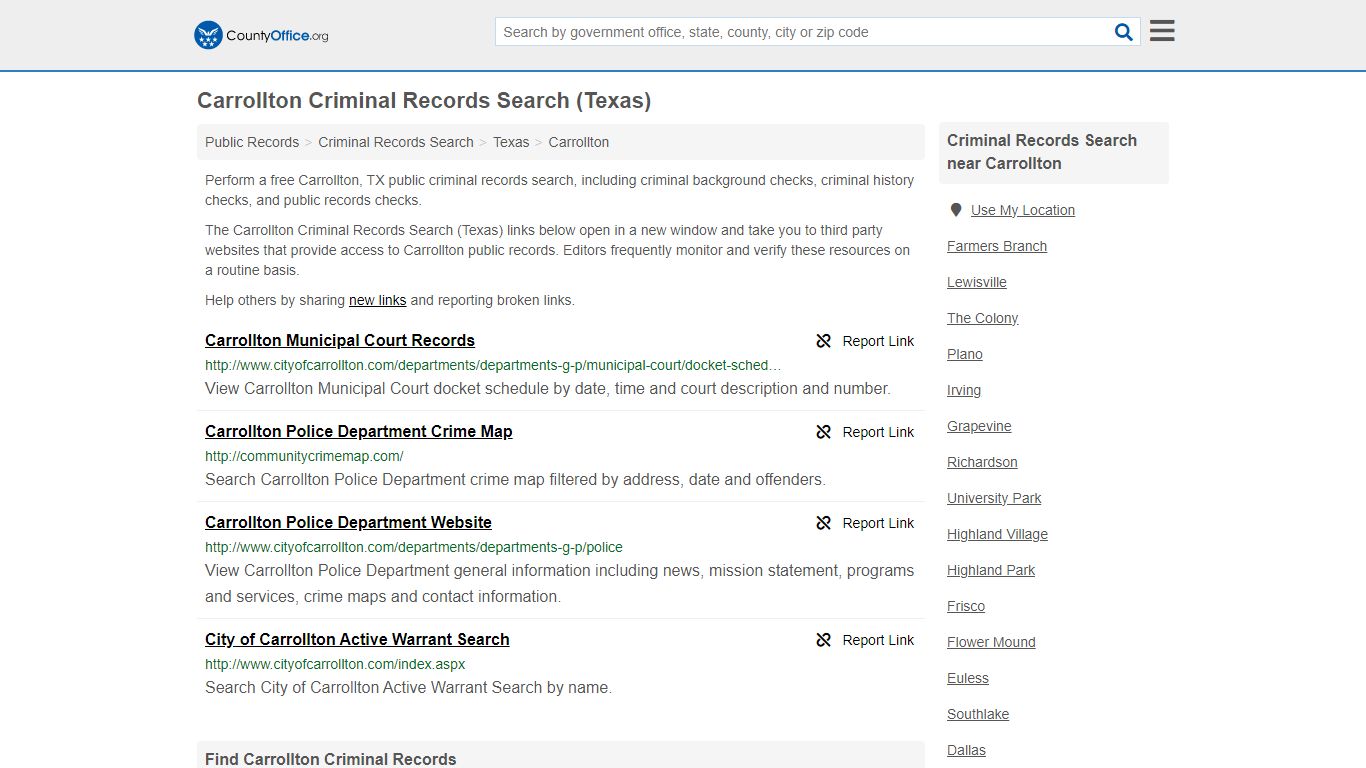Report link for Municipal Court Records
This screenshot has width=1366, height=768.
(x=878, y=341)
